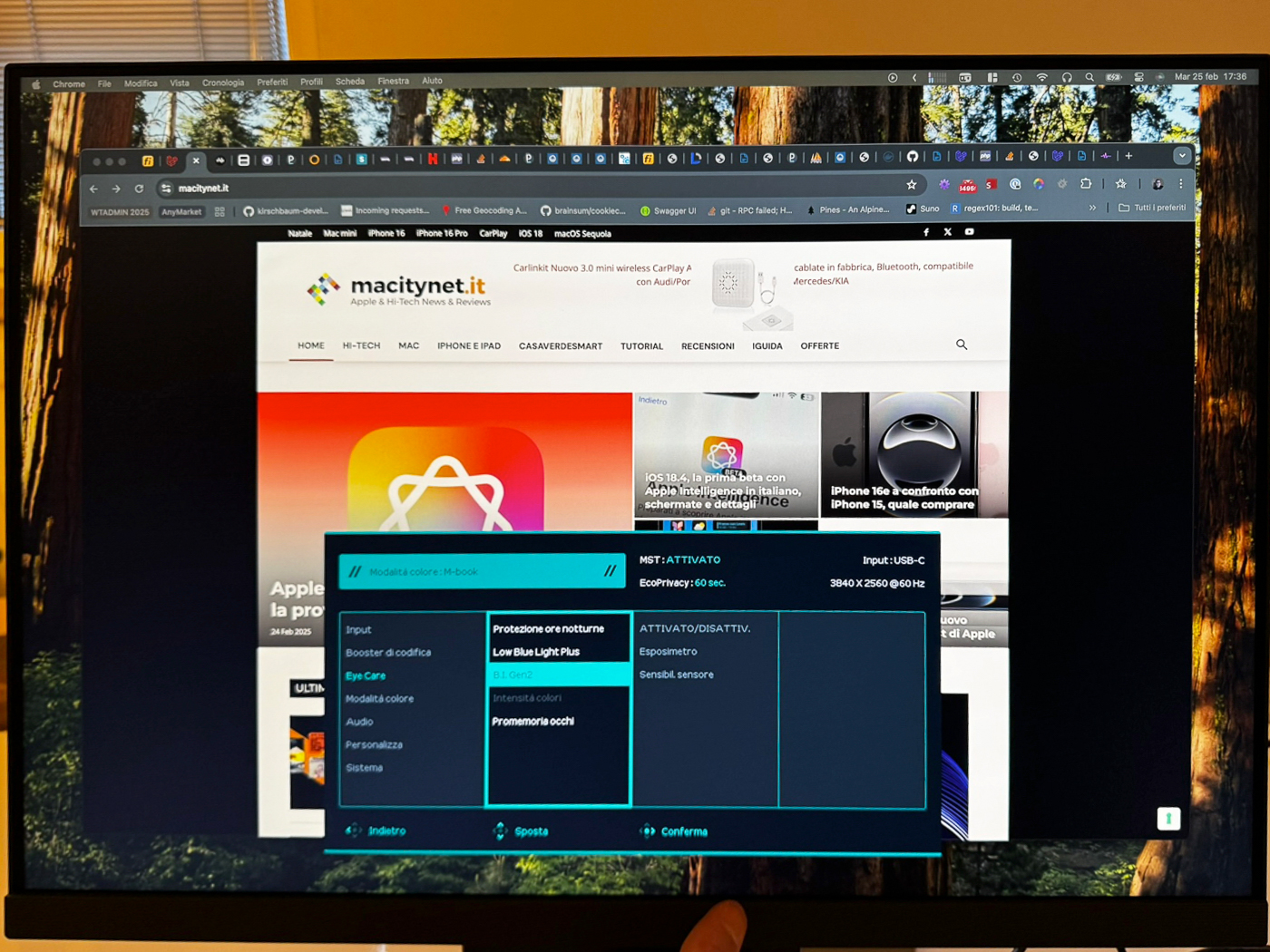1270x952 pixels.
Task: Open the YouTube icon in the top bar
Action: 970,232
